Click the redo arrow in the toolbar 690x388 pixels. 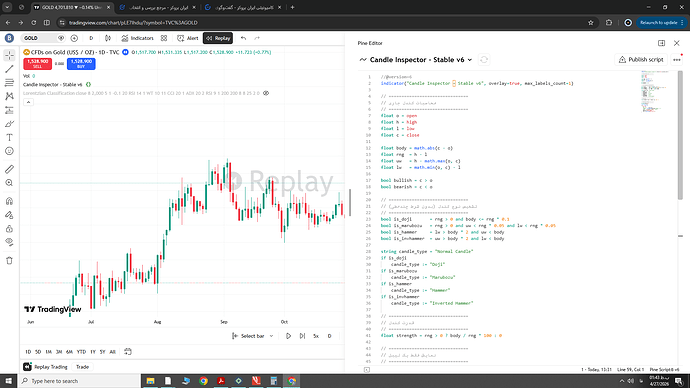[257, 38]
